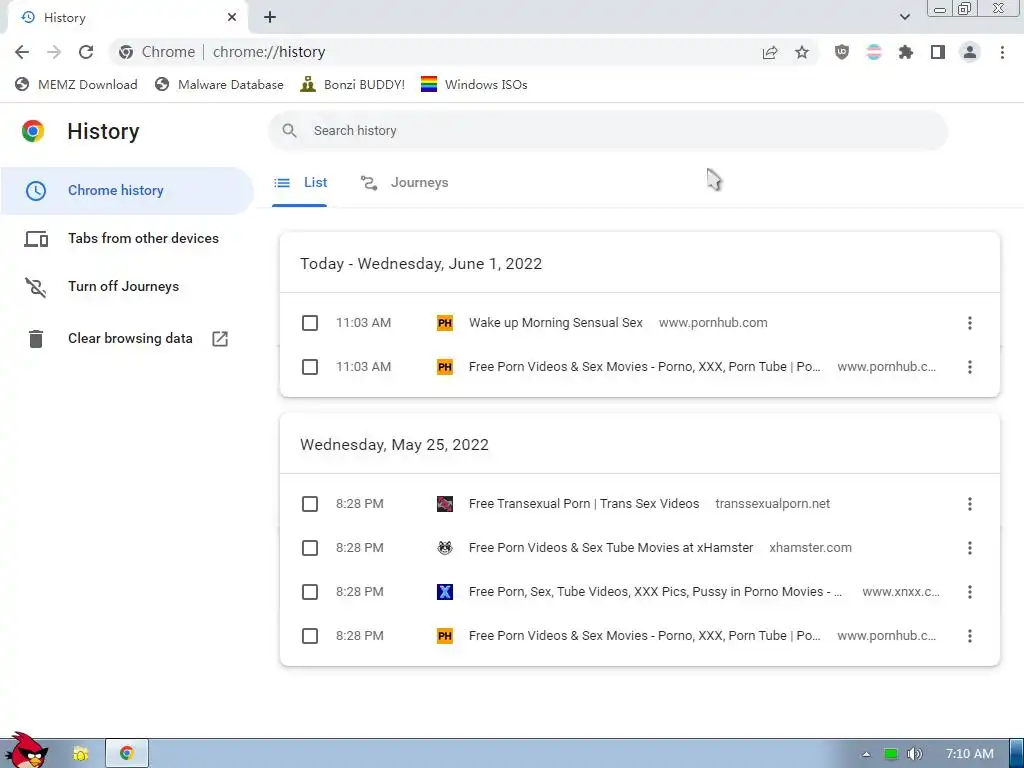Switch to the List tab
The height and width of the screenshot is (768, 1024).
[300, 183]
